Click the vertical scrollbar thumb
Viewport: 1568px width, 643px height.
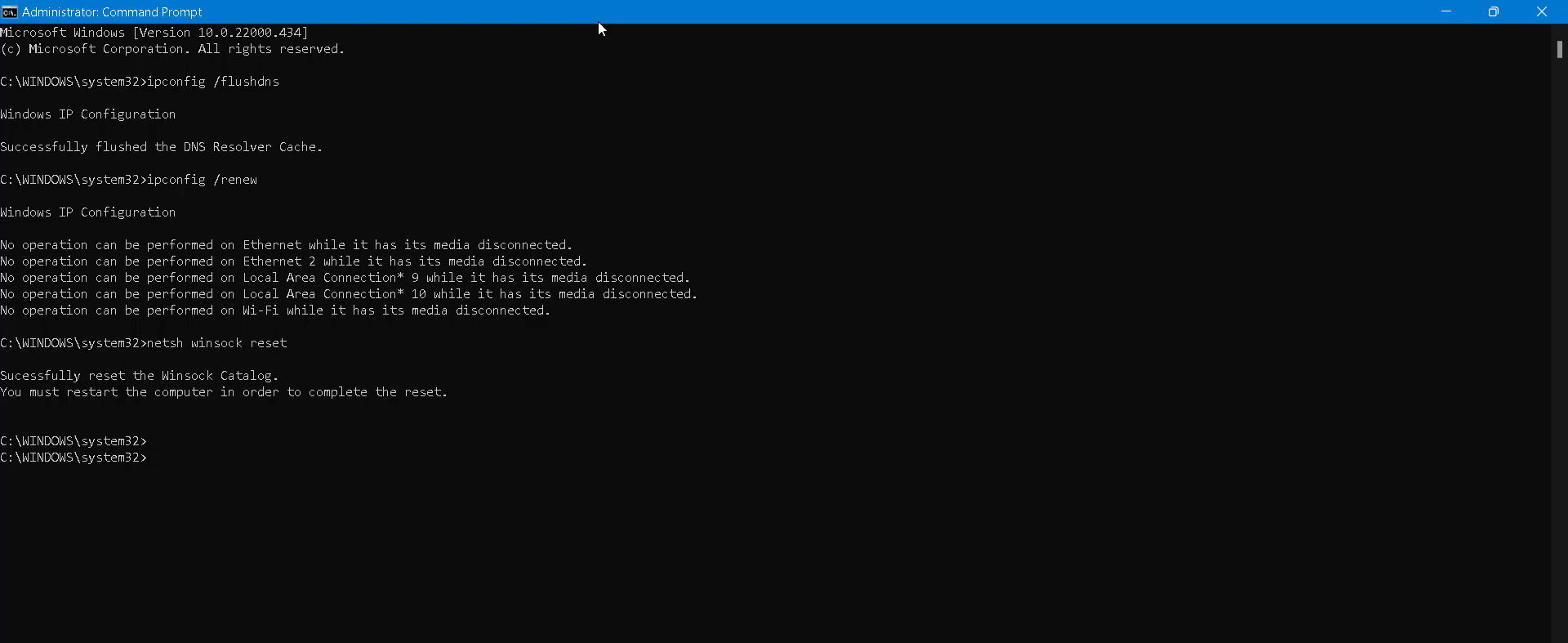click(x=1559, y=49)
